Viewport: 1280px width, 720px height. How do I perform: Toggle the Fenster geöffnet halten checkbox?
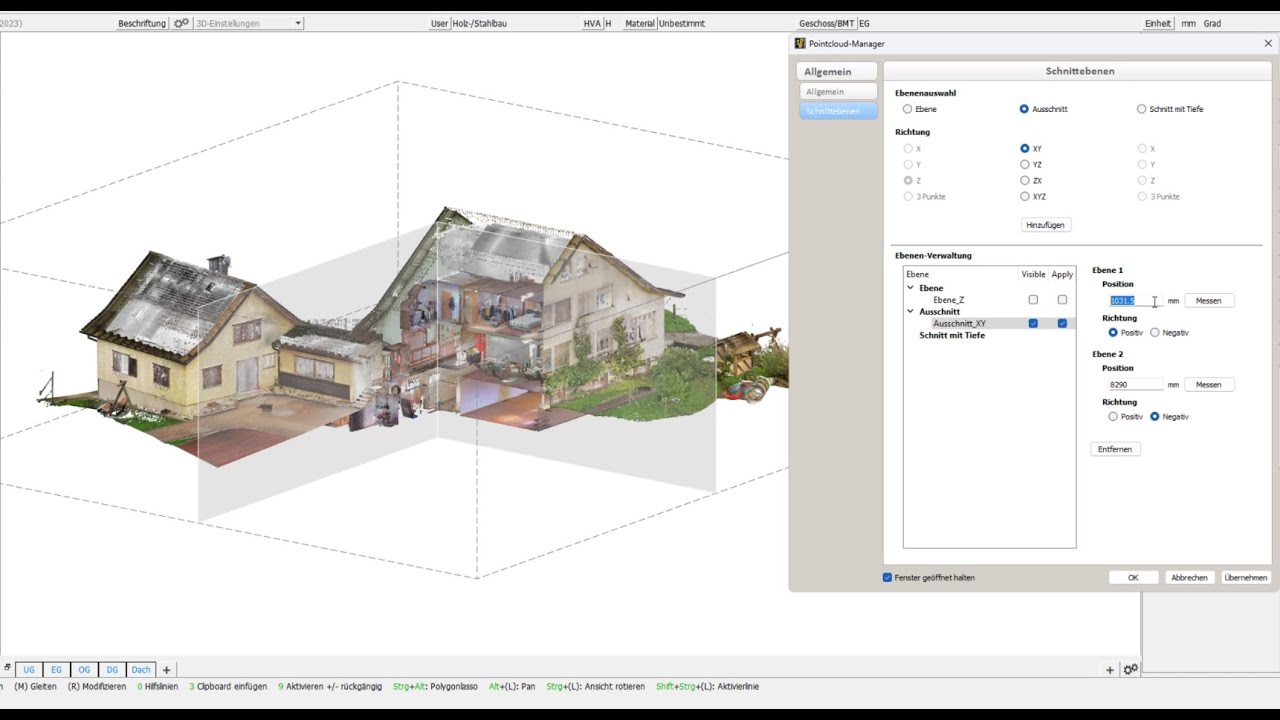coord(887,578)
